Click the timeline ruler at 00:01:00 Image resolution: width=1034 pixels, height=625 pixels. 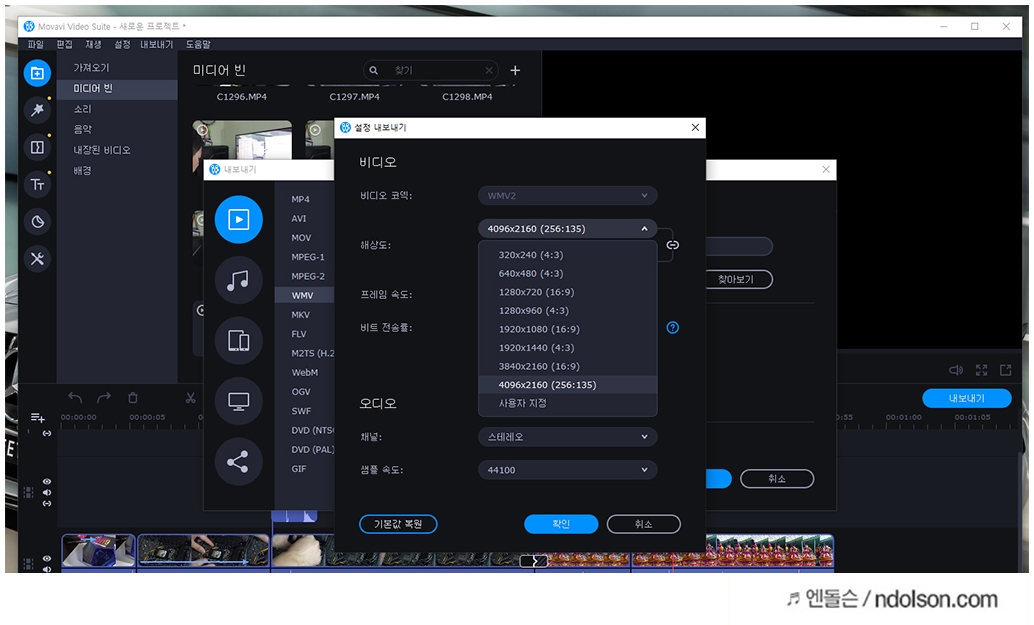[x=903, y=417]
